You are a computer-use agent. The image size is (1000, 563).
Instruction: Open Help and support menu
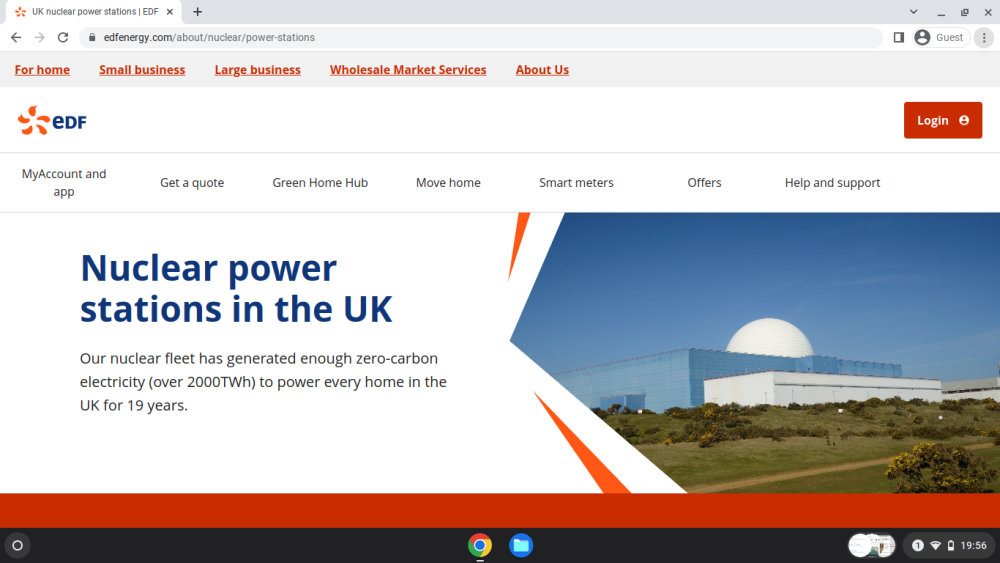click(x=832, y=182)
